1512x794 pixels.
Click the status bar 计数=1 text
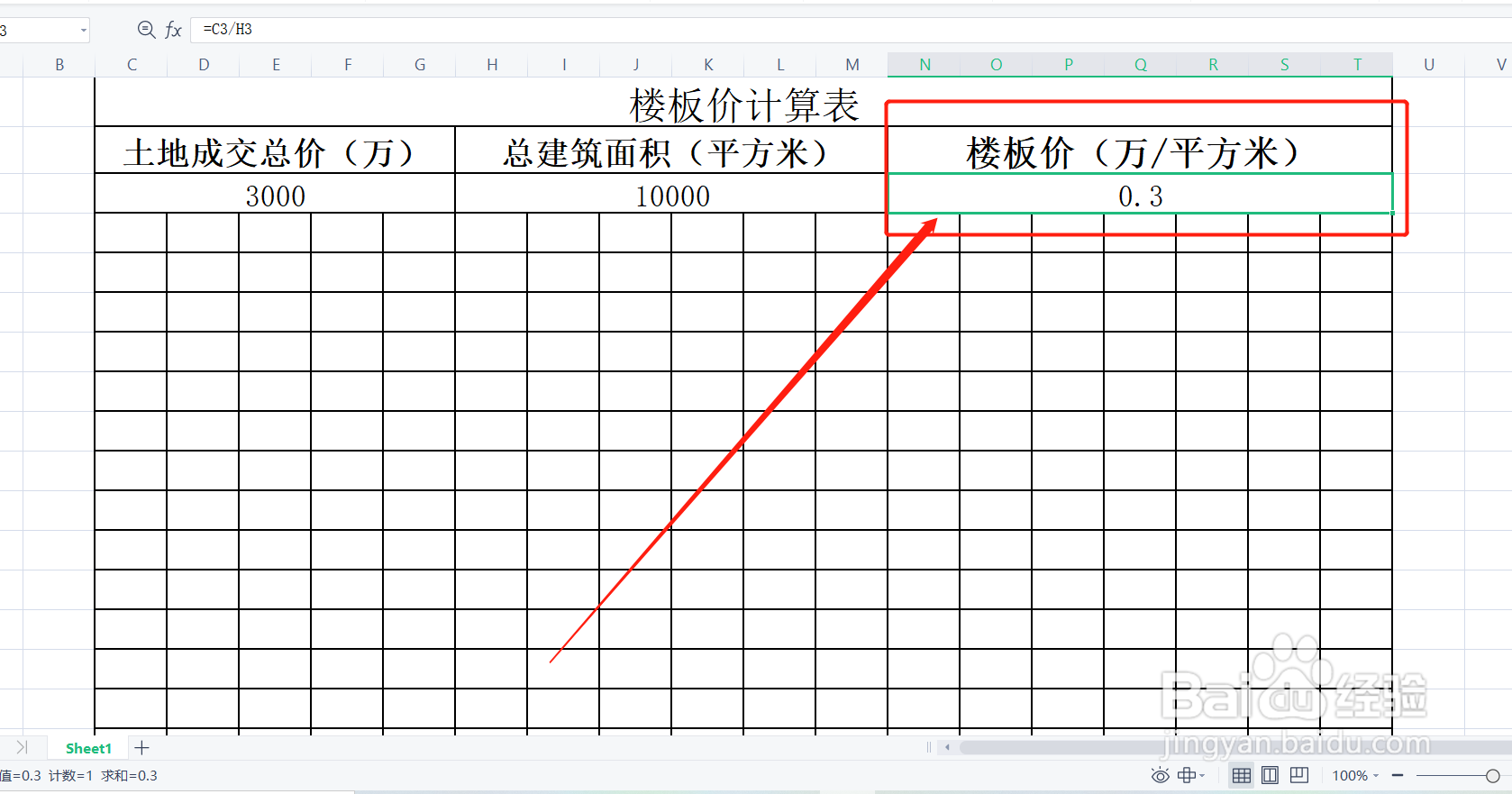(70, 775)
